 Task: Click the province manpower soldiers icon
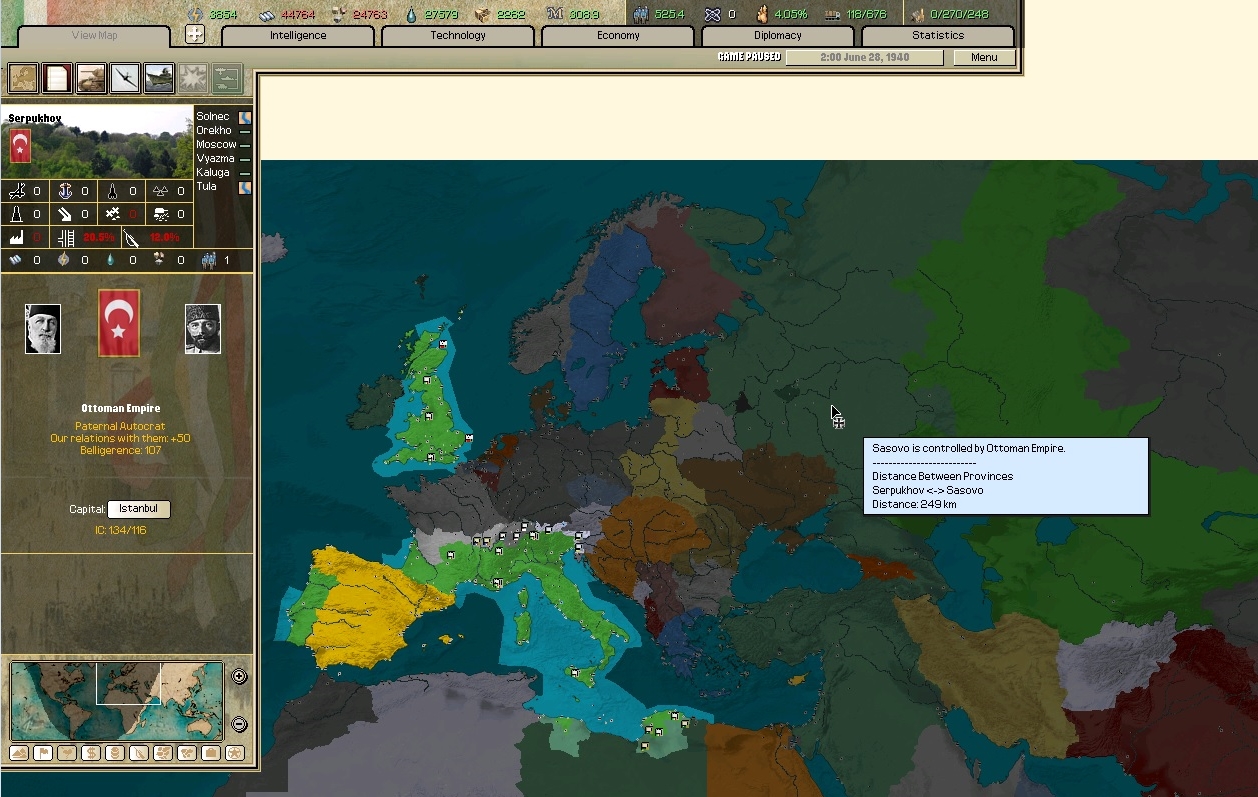point(209,260)
